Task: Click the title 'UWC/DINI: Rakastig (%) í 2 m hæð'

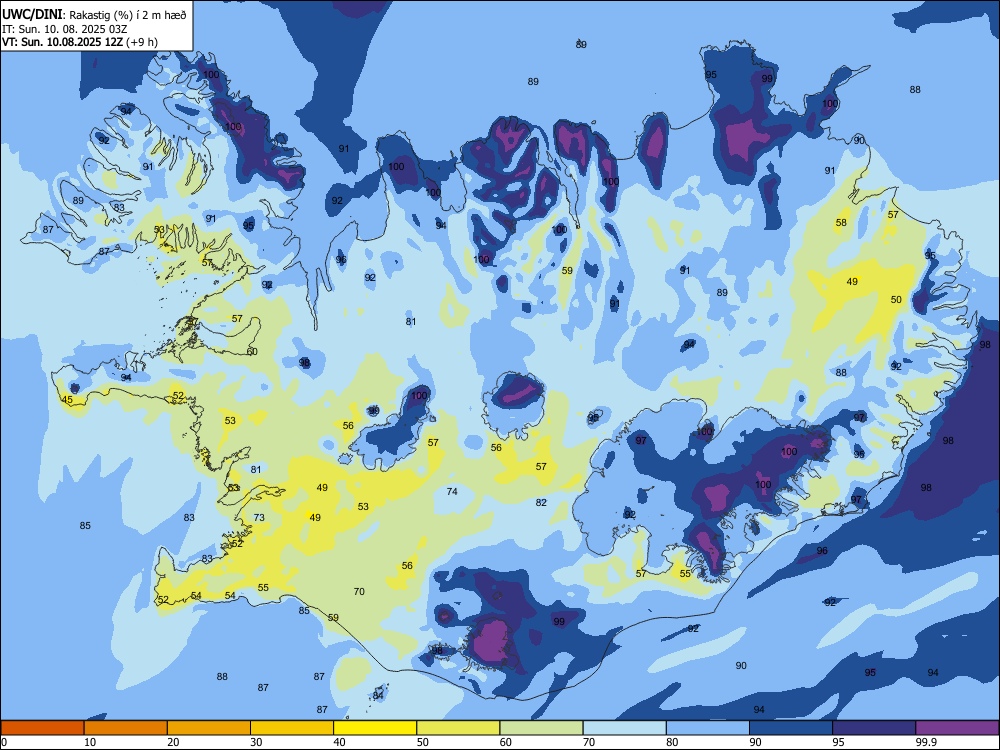Action: pos(94,15)
